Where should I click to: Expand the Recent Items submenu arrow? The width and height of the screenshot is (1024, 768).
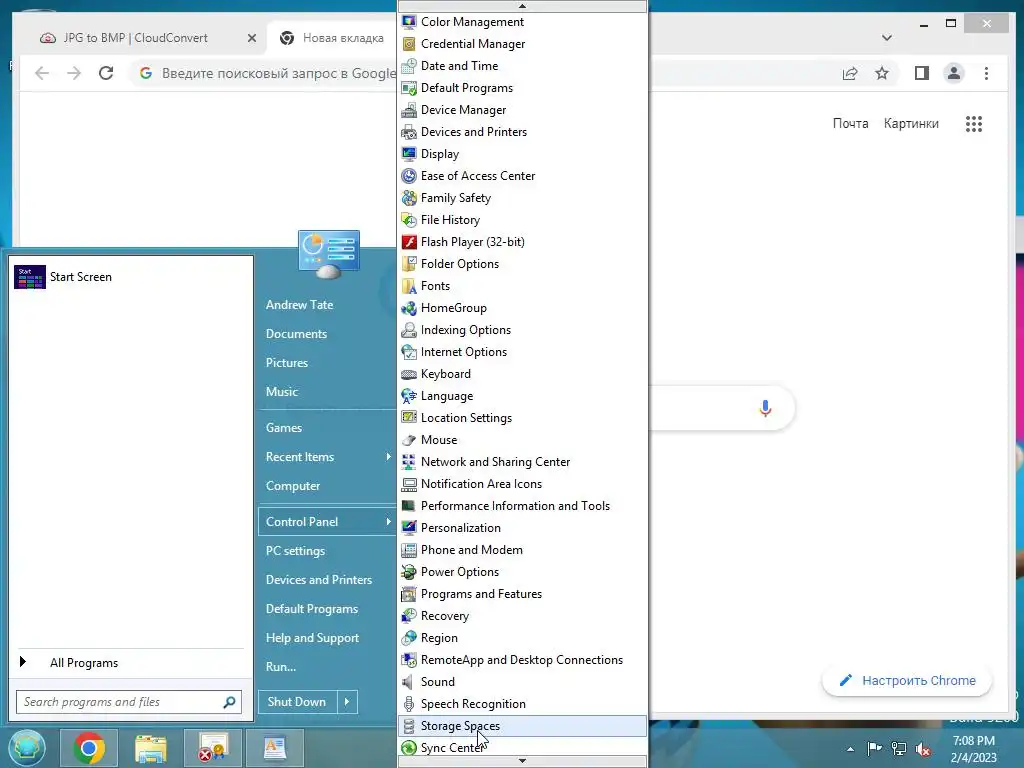coord(389,456)
